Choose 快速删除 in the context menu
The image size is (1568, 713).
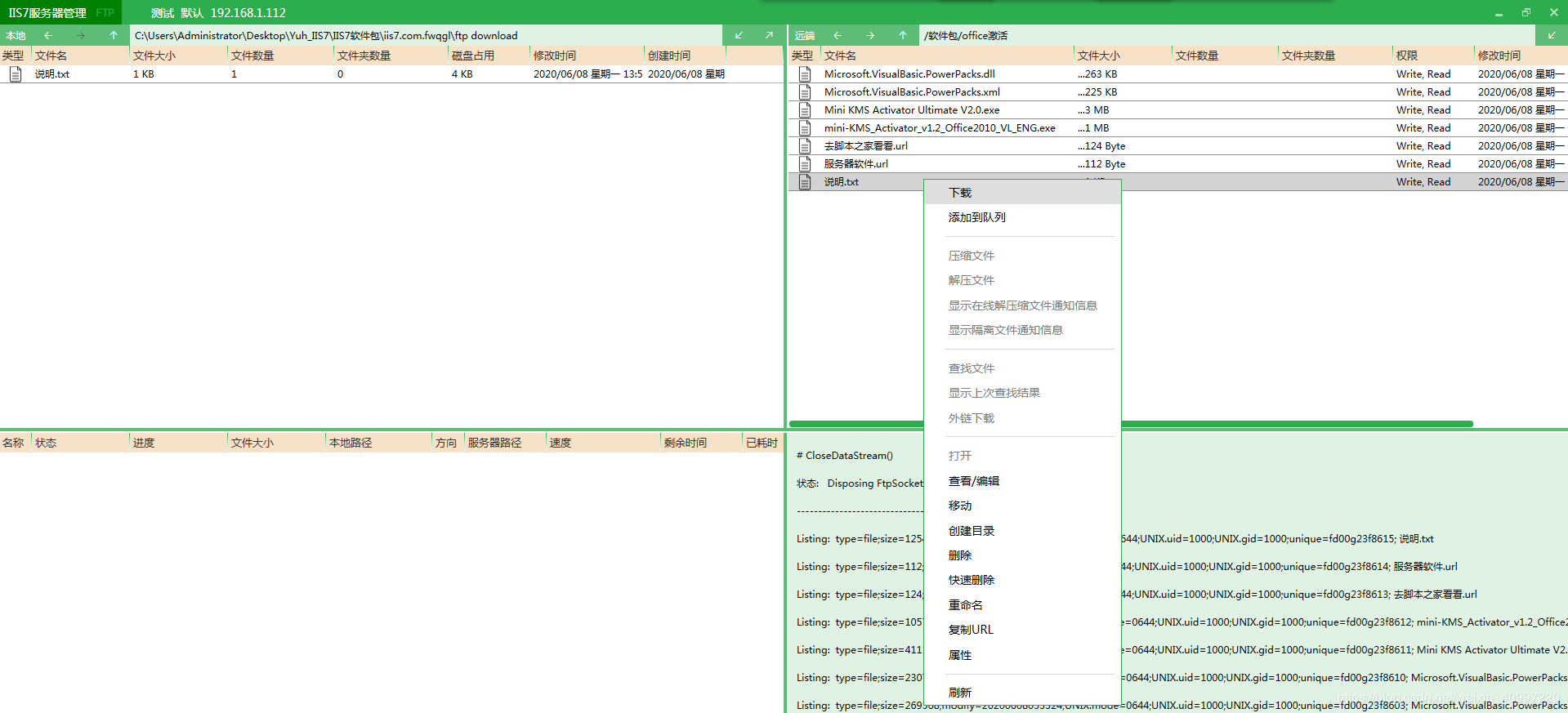pos(1022,580)
